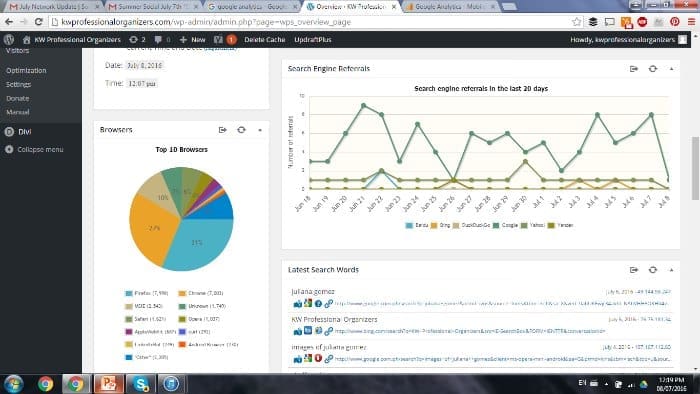Image resolution: width=700 pixels, height=394 pixels.
Task: Click the Chrome legend color swatch
Action: (182, 294)
